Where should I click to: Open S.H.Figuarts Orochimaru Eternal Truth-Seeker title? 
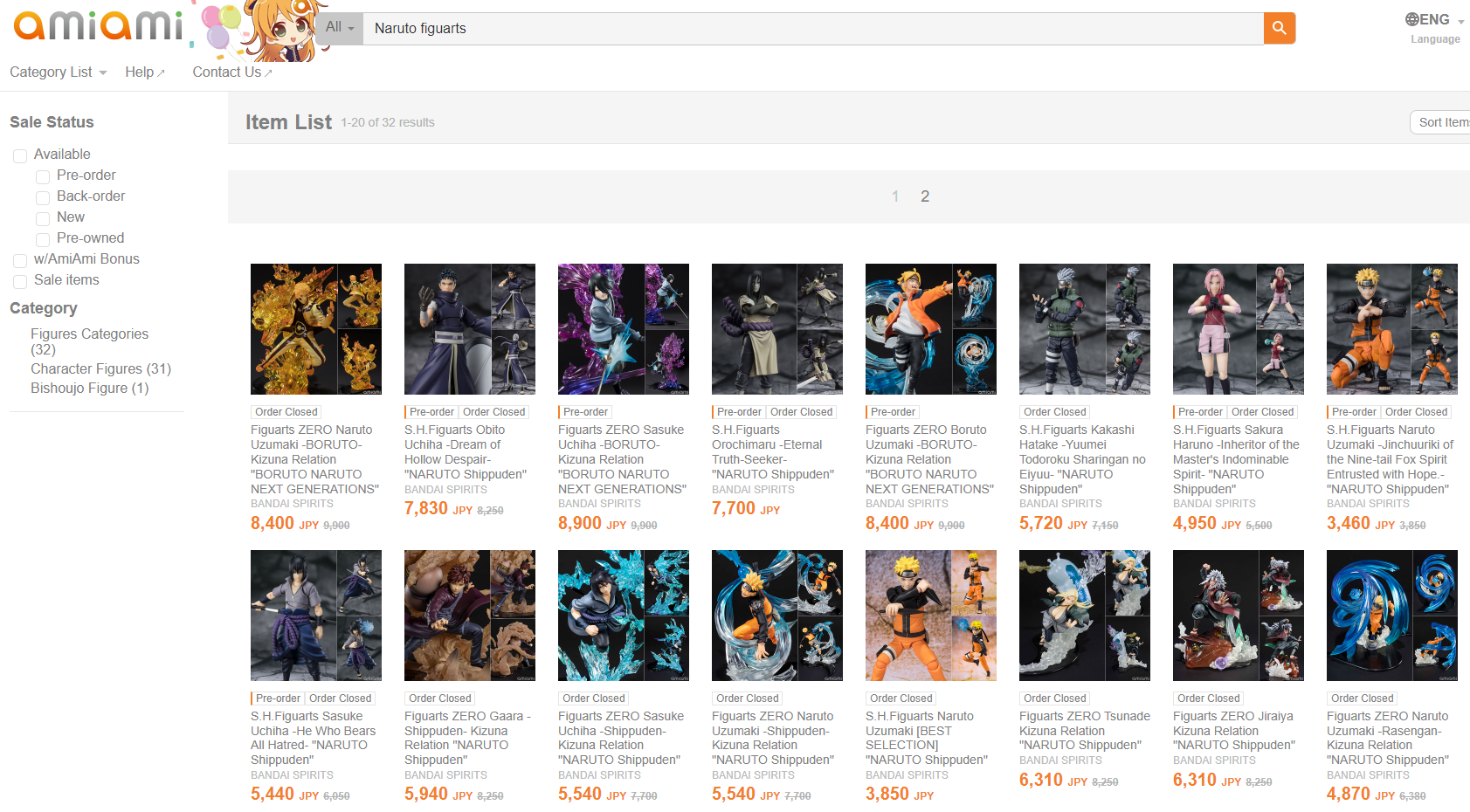[773, 452]
